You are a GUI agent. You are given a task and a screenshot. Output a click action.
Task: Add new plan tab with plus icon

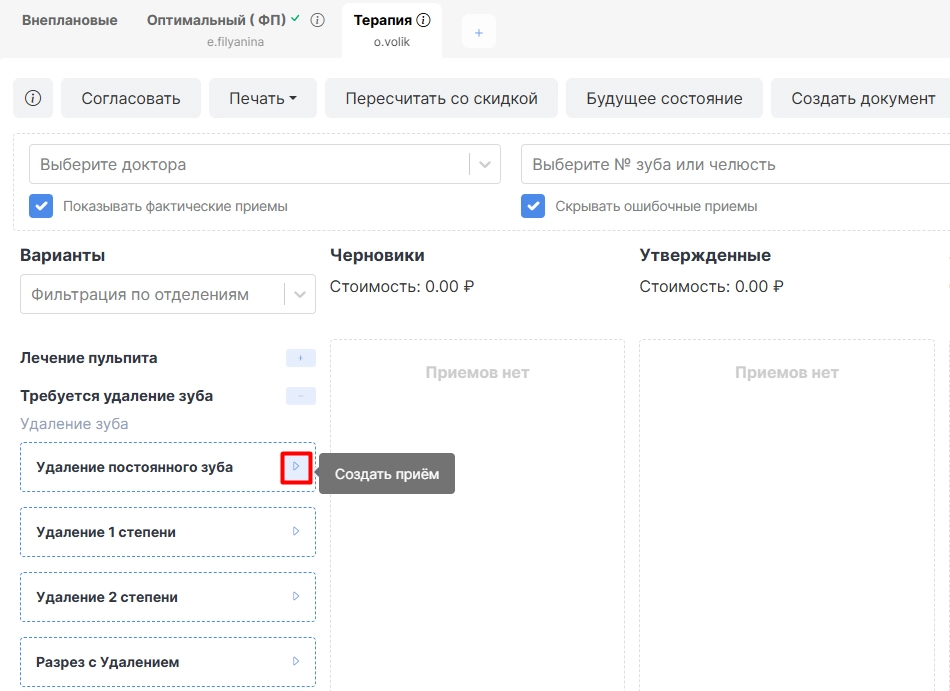(x=479, y=32)
